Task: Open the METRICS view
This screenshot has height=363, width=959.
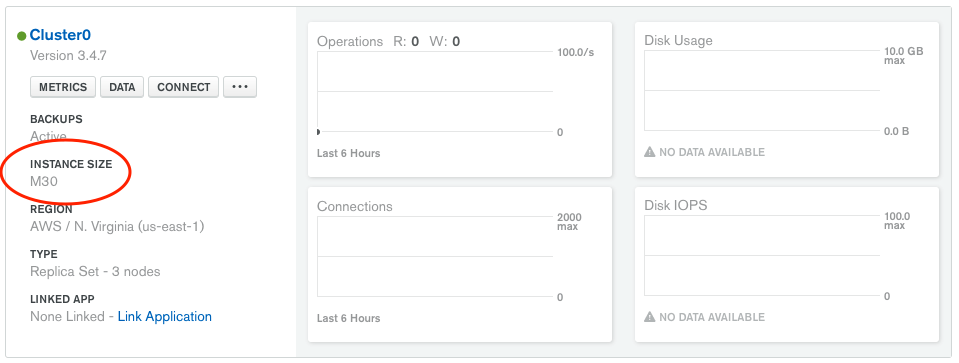Action: 63,87
